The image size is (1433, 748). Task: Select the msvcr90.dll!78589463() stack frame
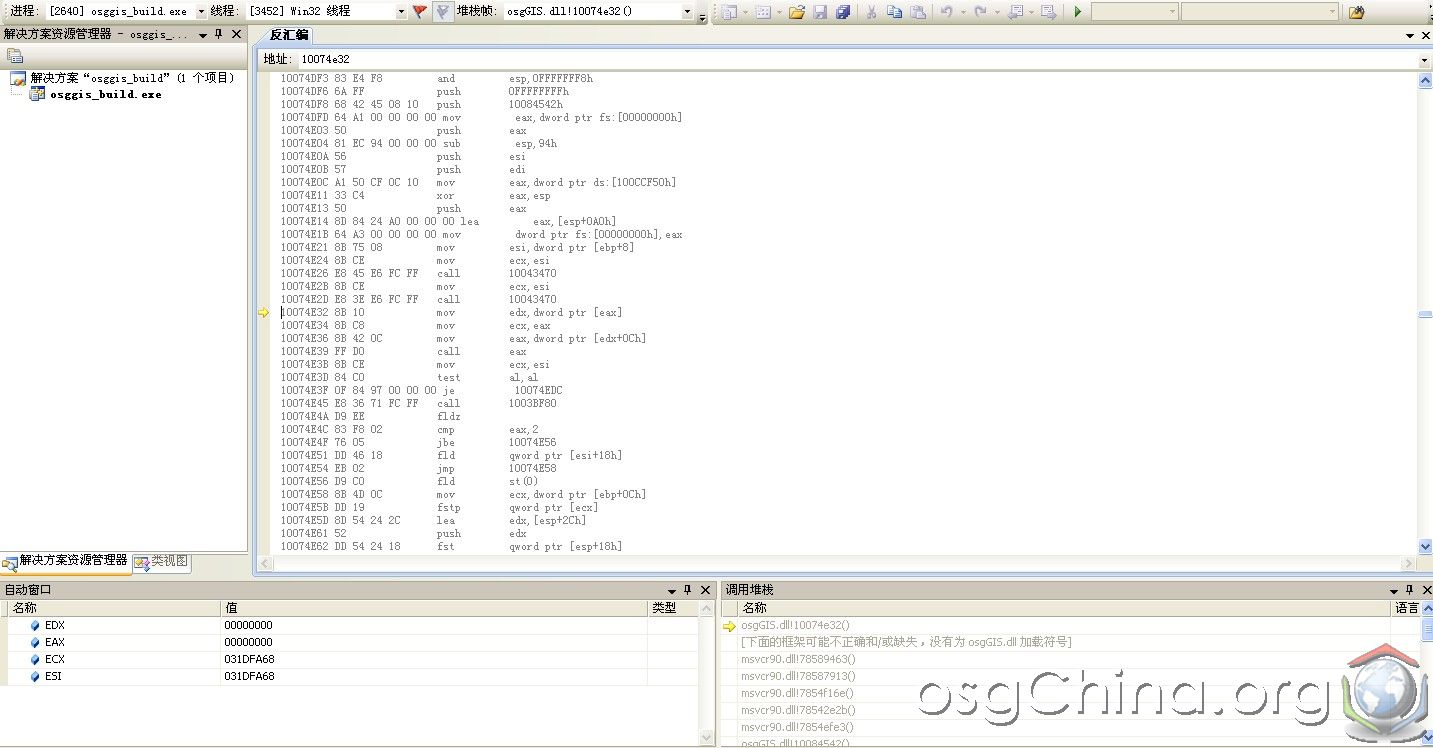[x=798, y=659]
